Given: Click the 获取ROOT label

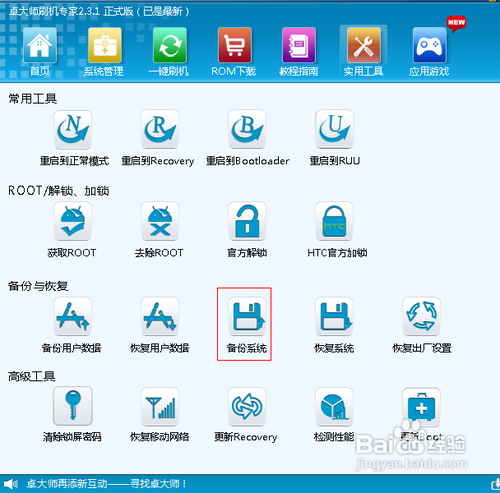Looking at the screenshot, I should click(72, 253).
